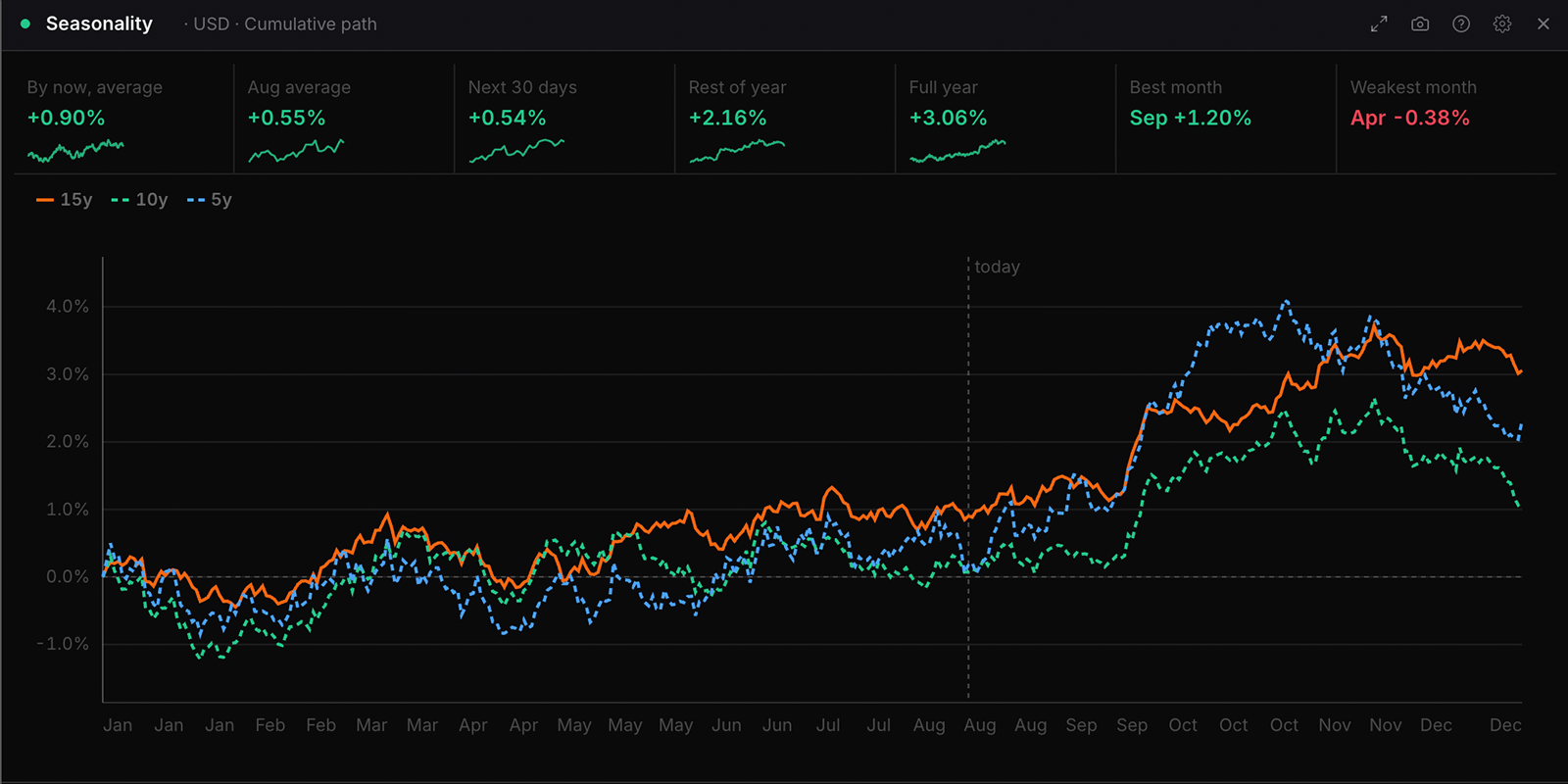Select the Aug average card
The width and height of the screenshot is (1568, 784).
[x=344, y=119]
